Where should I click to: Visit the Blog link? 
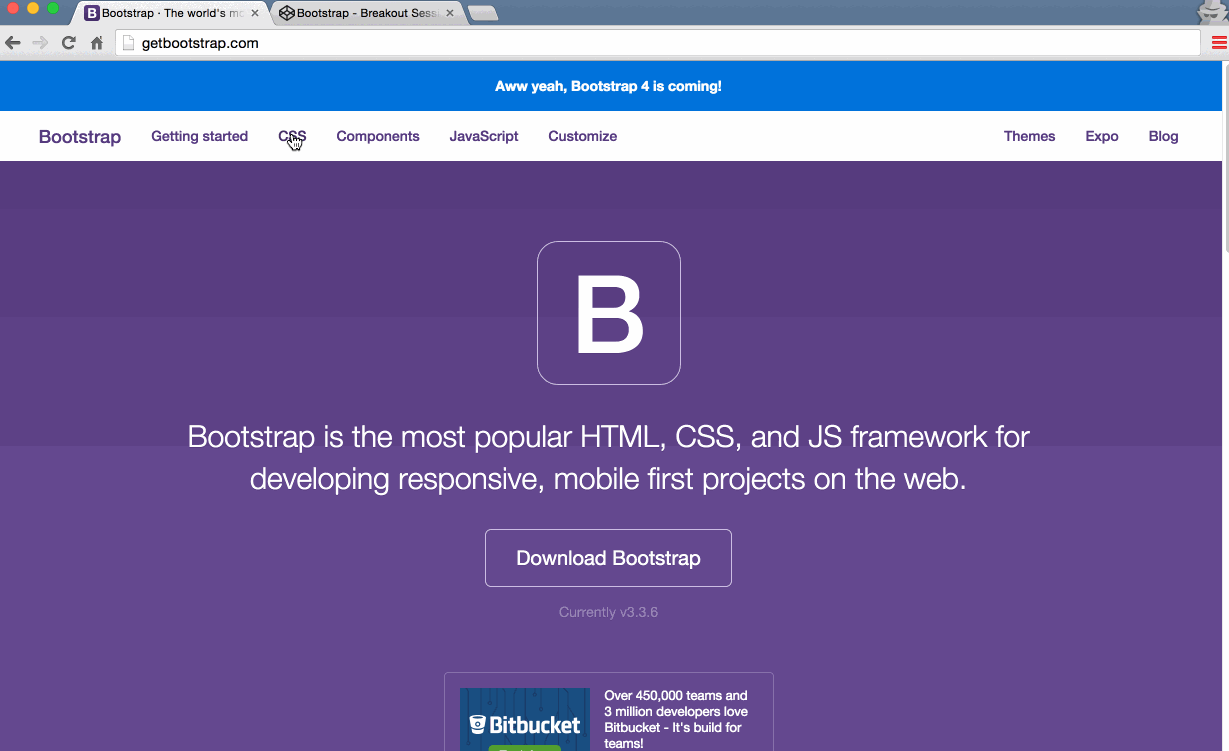click(x=1163, y=136)
